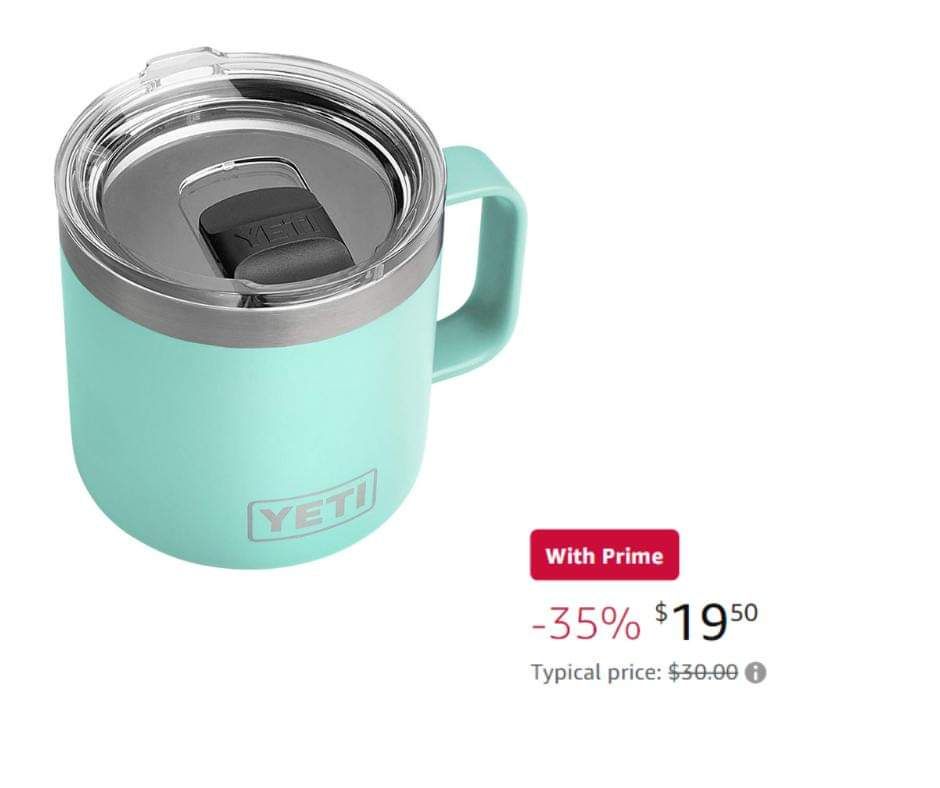Open the seafoam YETI mug product image
Viewport: 940px width, 788px height.
(291, 307)
